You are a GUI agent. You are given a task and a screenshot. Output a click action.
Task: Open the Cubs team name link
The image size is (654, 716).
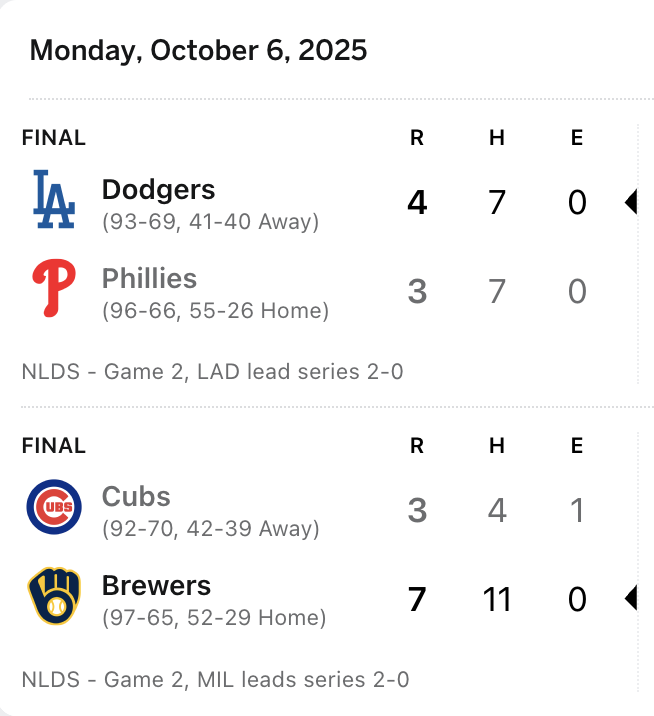click(136, 497)
